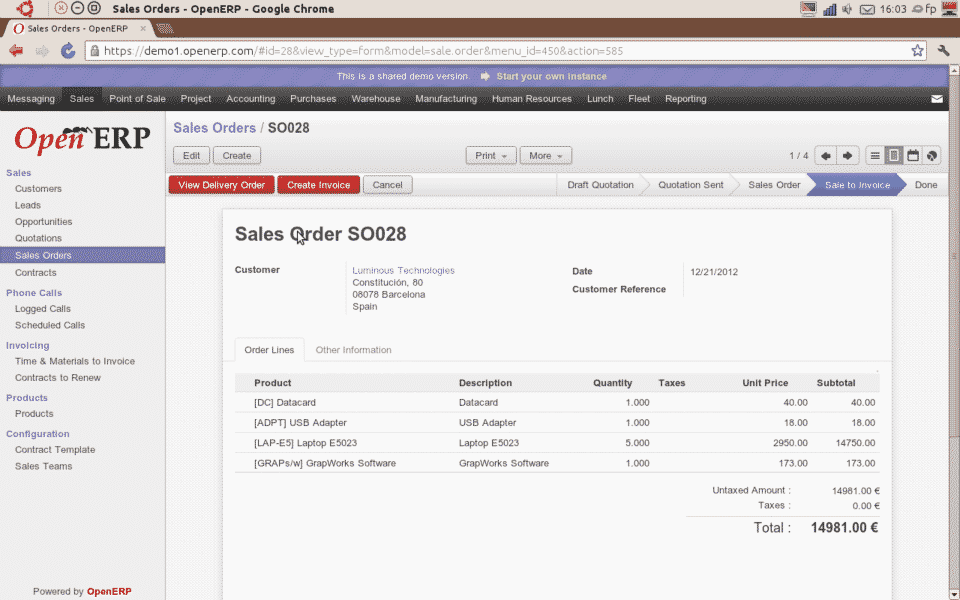Go to previous record arrow
Screen dimensions: 960x600
pos(825,156)
